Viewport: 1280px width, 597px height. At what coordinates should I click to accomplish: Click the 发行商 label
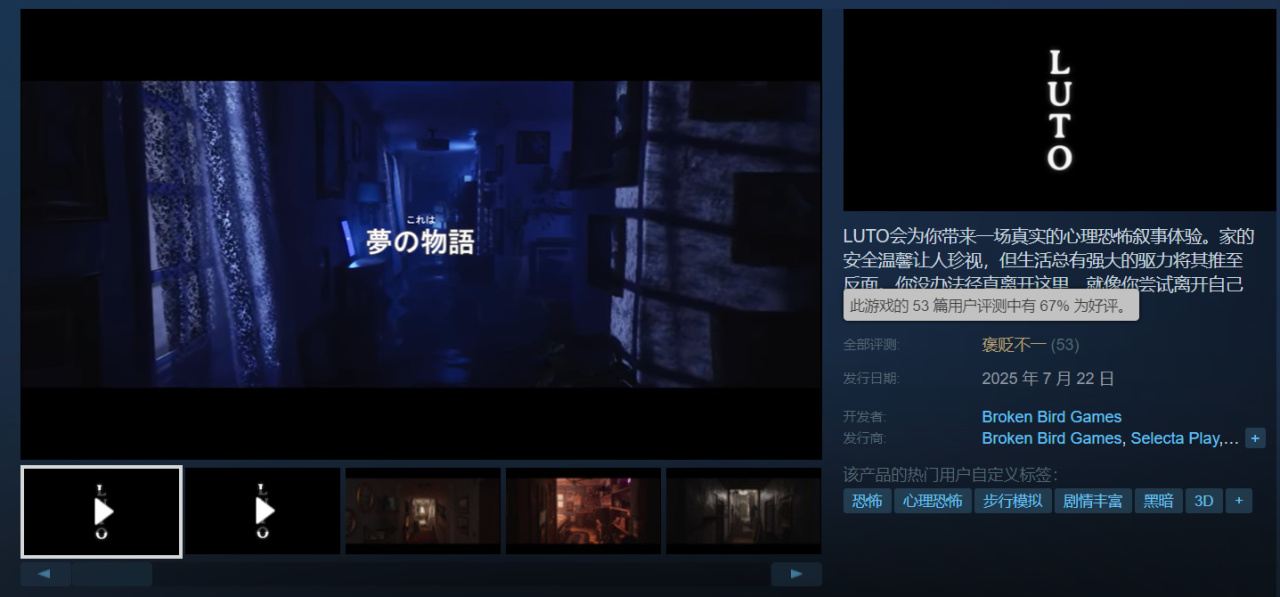pos(864,438)
